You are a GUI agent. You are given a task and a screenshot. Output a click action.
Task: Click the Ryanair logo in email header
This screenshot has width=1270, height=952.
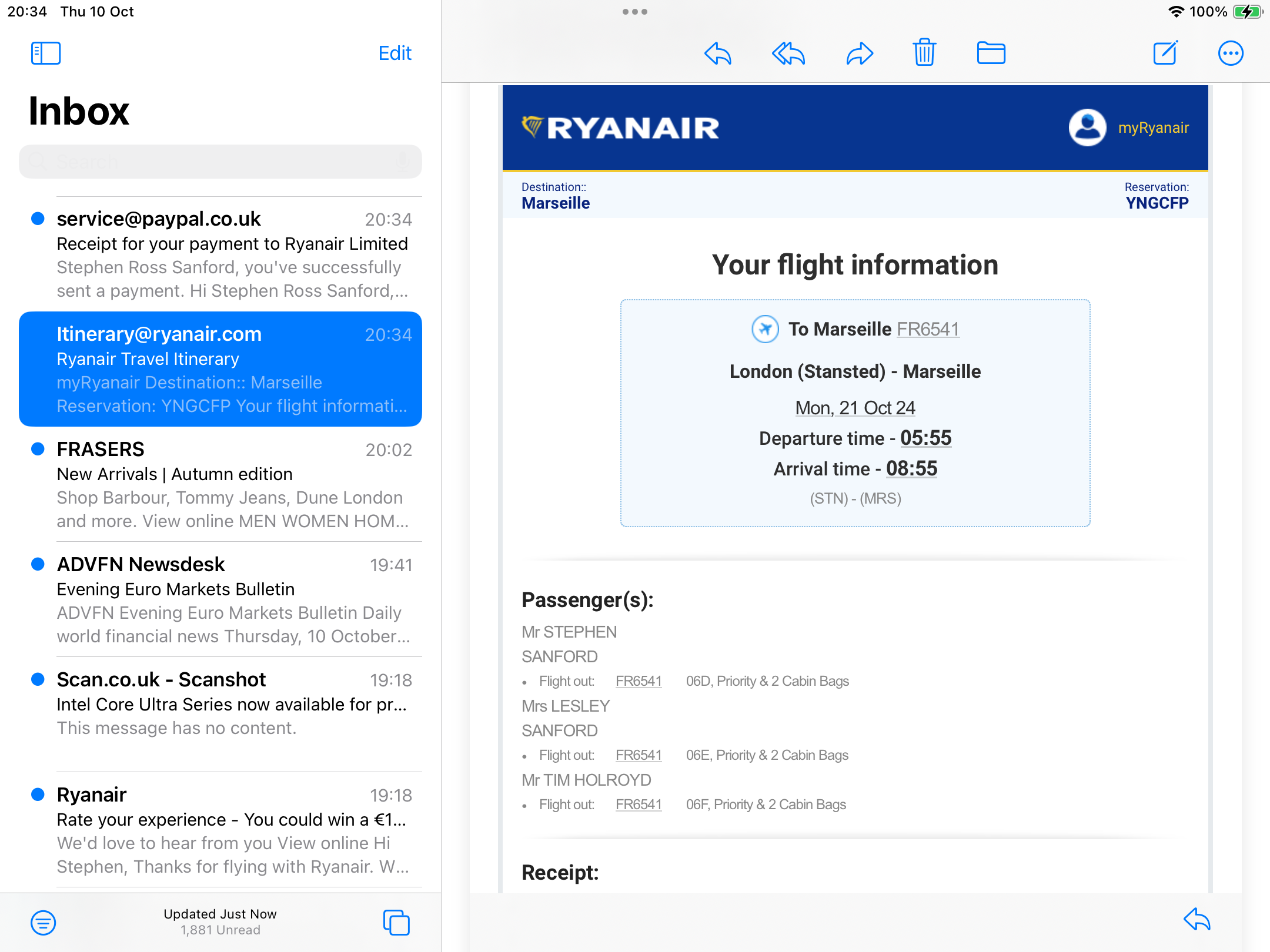point(620,128)
